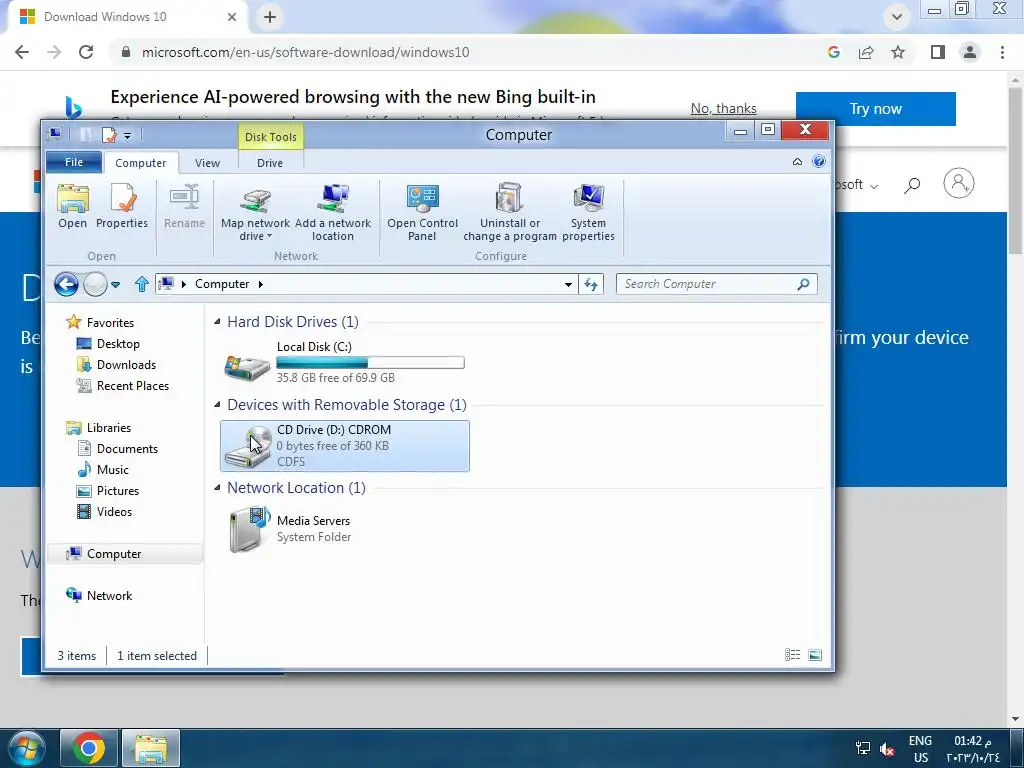Click the Chrome address bar URL

click(306, 52)
